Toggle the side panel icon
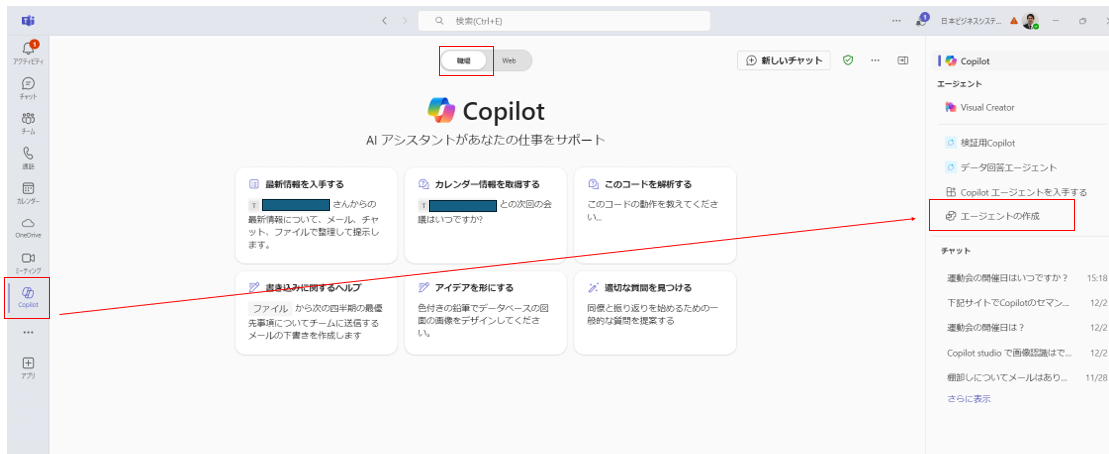 click(x=902, y=61)
